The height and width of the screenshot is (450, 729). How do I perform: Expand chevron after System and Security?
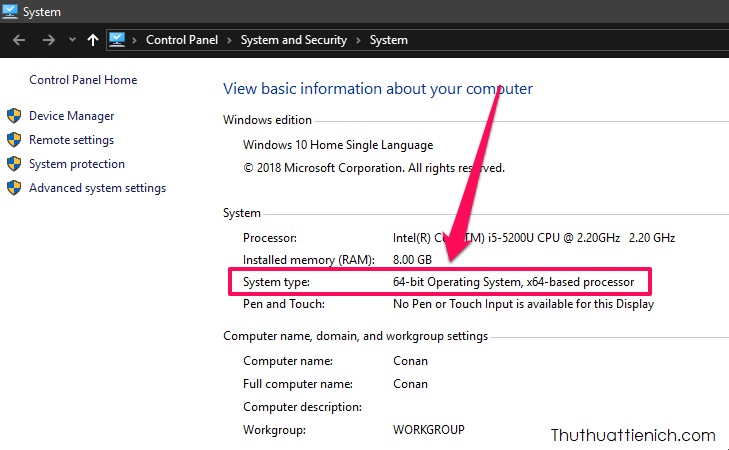click(358, 40)
